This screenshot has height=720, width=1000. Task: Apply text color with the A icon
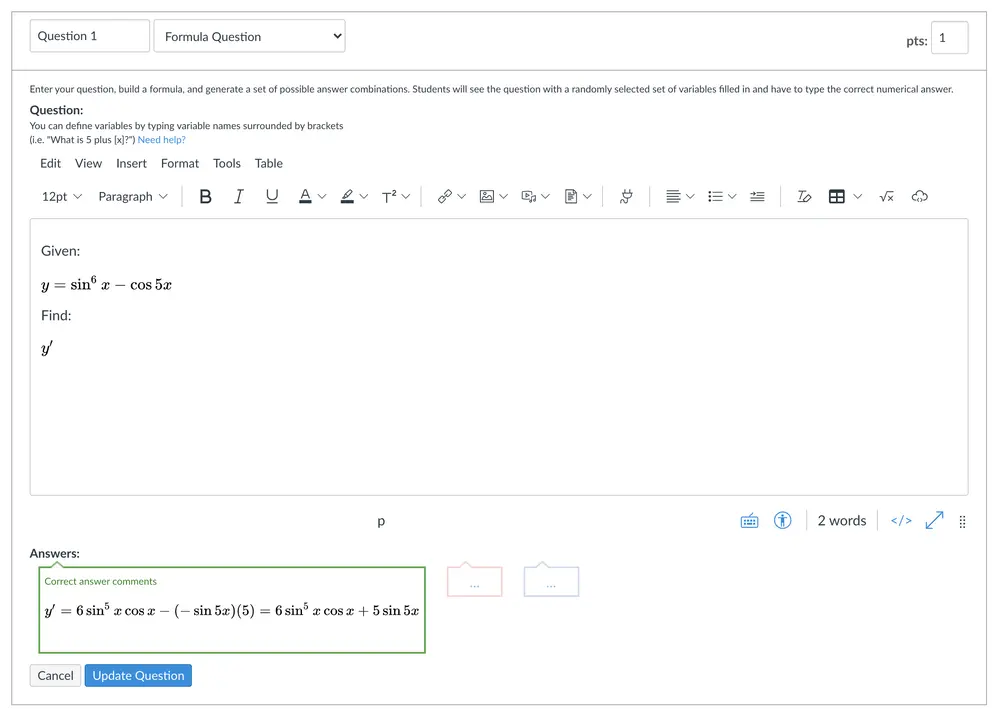click(x=305, y=196)
